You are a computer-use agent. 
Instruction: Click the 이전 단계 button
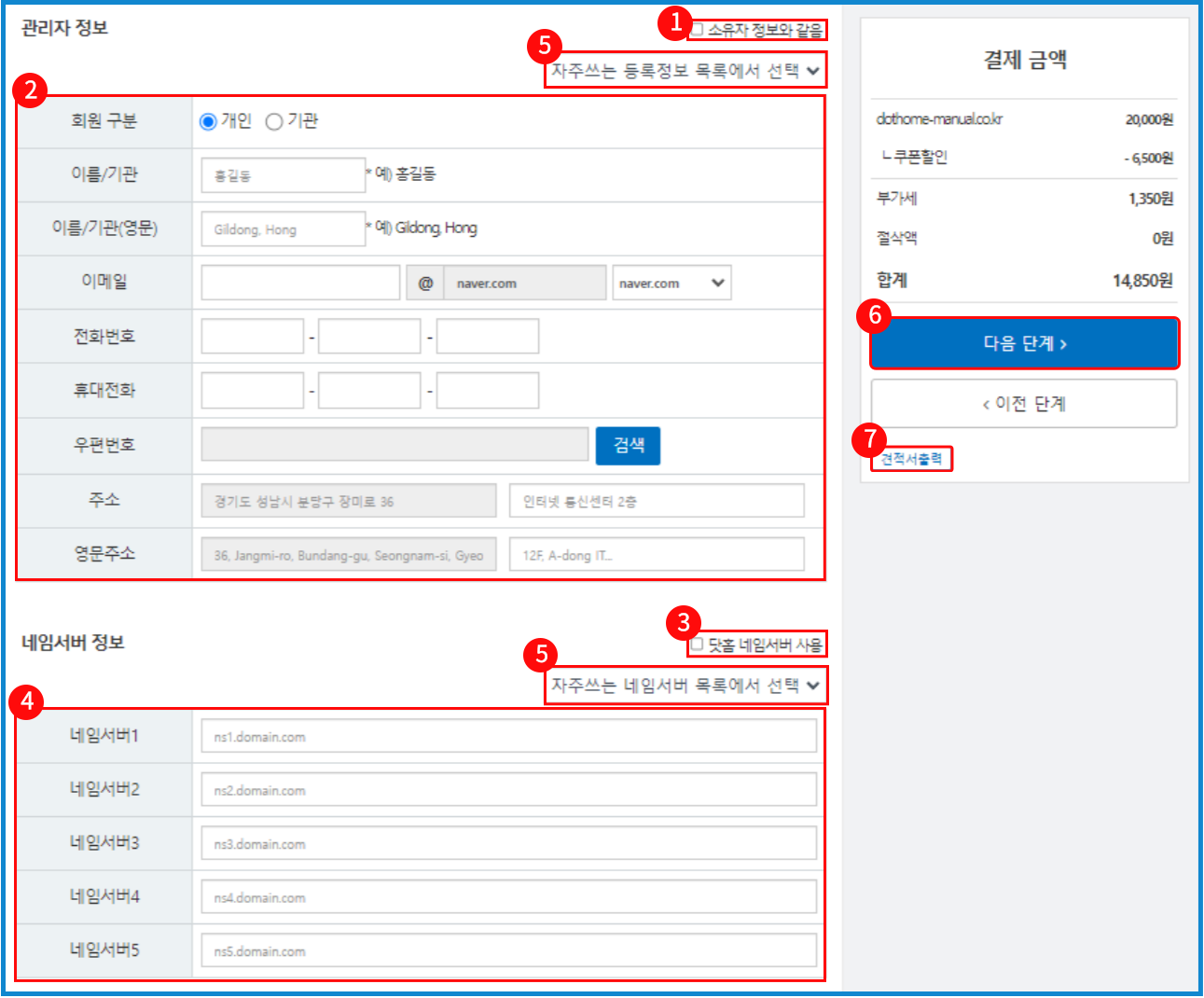1024,404
